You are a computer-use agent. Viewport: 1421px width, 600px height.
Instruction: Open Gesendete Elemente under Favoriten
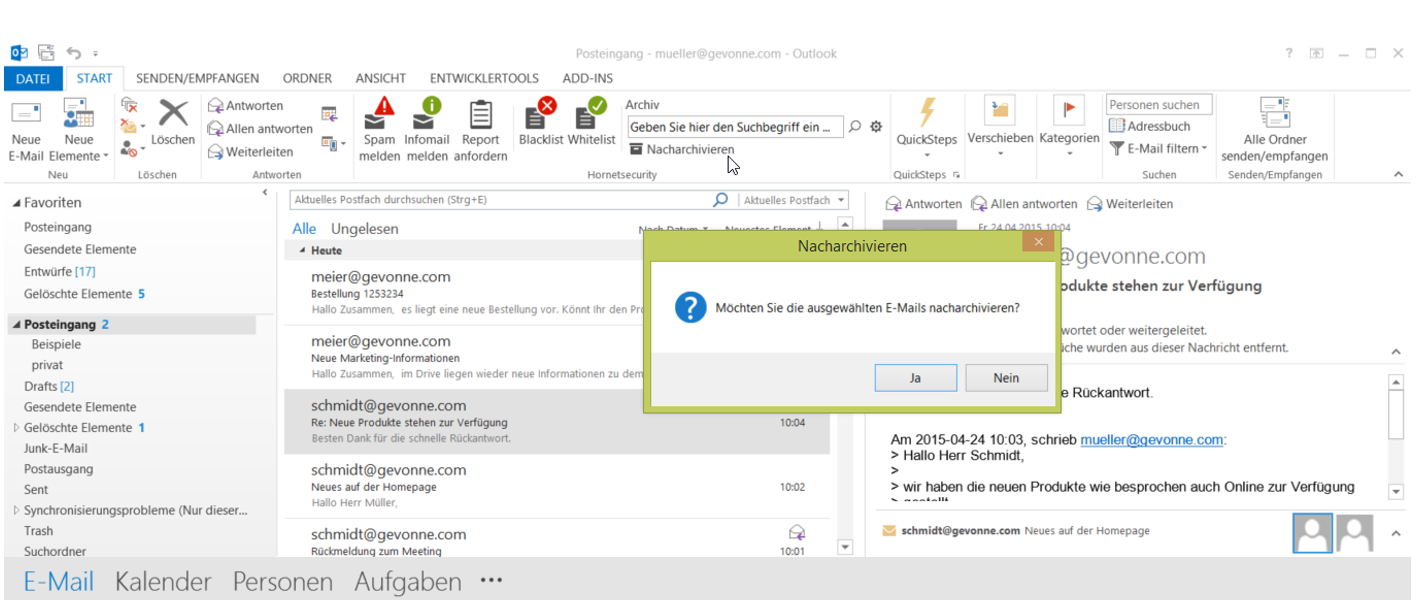(x=80, y=250)
